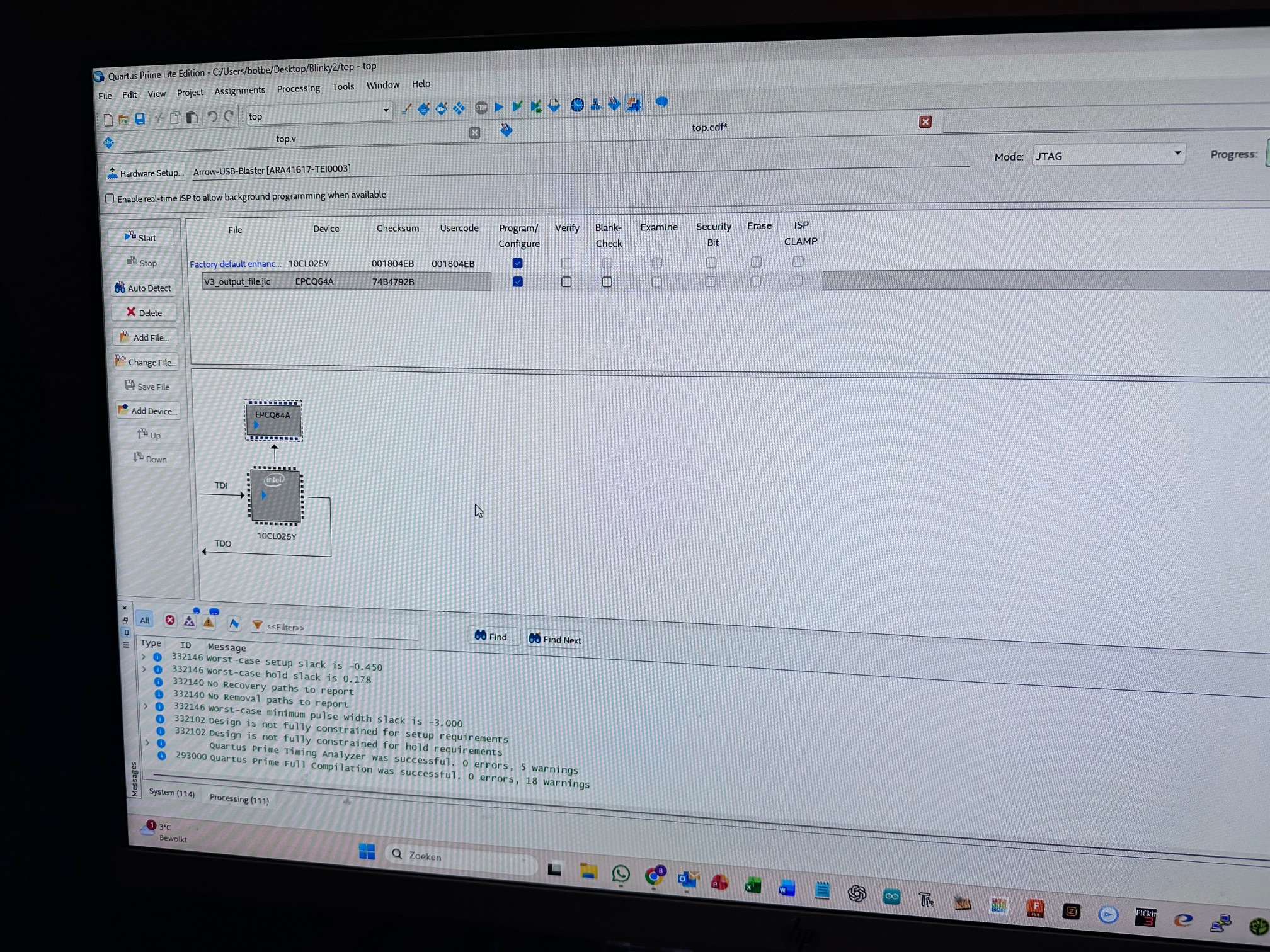Click the Open Project folder icon
Image resolution: width=1270 pixels, height=952 pixels.
point(123,119)
